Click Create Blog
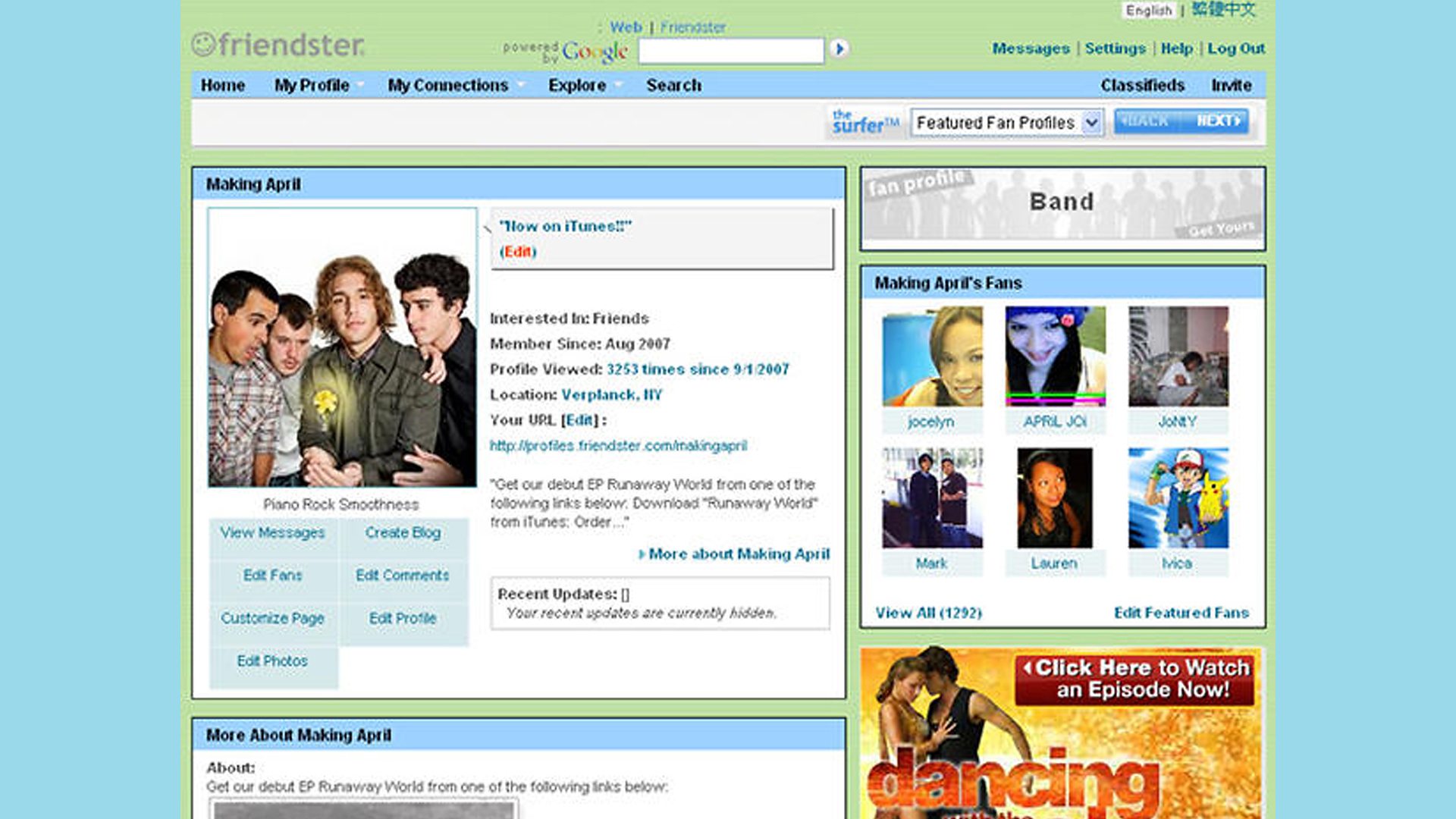1456x819 pixels. [x=403, y=533]
